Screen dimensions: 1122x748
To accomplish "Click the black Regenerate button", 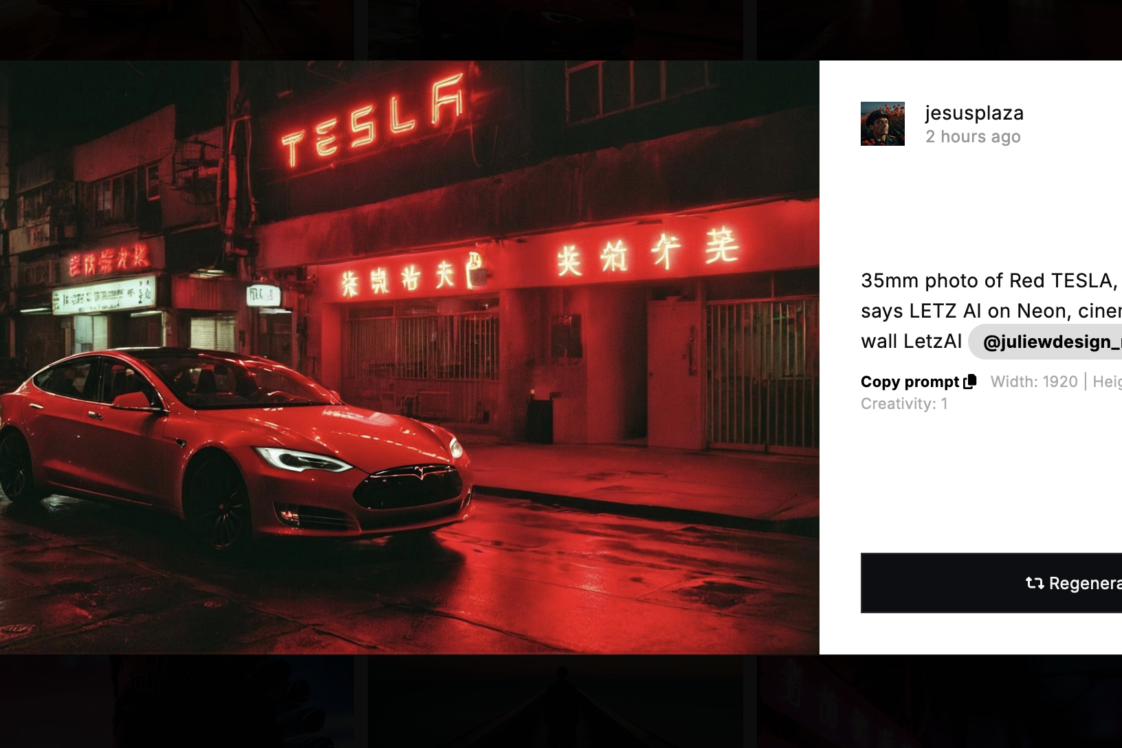I will pyautogui.click(x=991, y=583).
